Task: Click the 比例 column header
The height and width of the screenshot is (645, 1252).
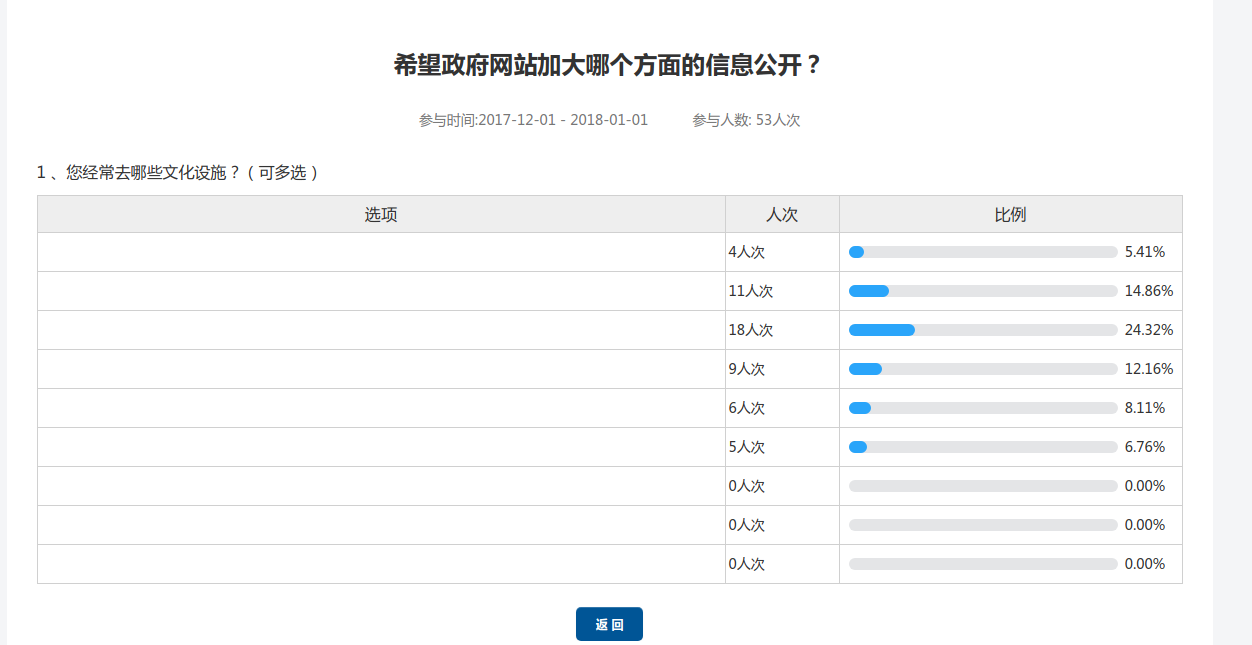Action: (1010, 214)
